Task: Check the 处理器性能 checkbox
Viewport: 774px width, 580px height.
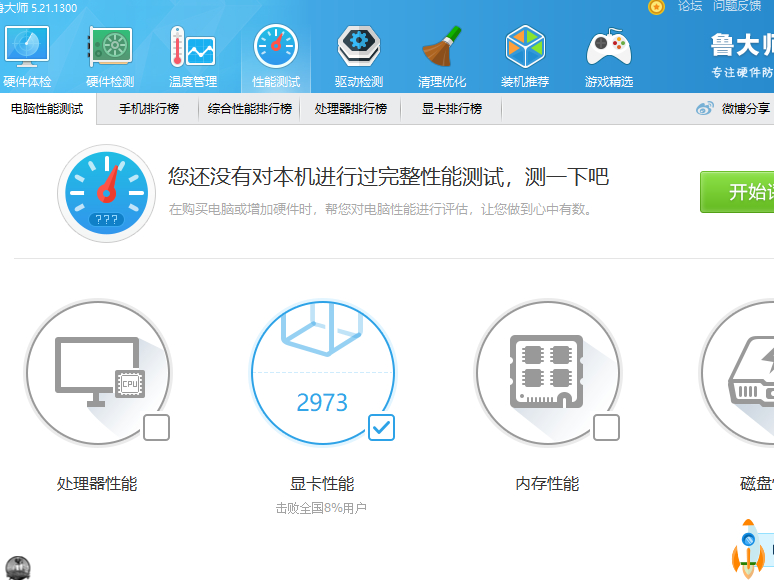Action: (156, 427)
